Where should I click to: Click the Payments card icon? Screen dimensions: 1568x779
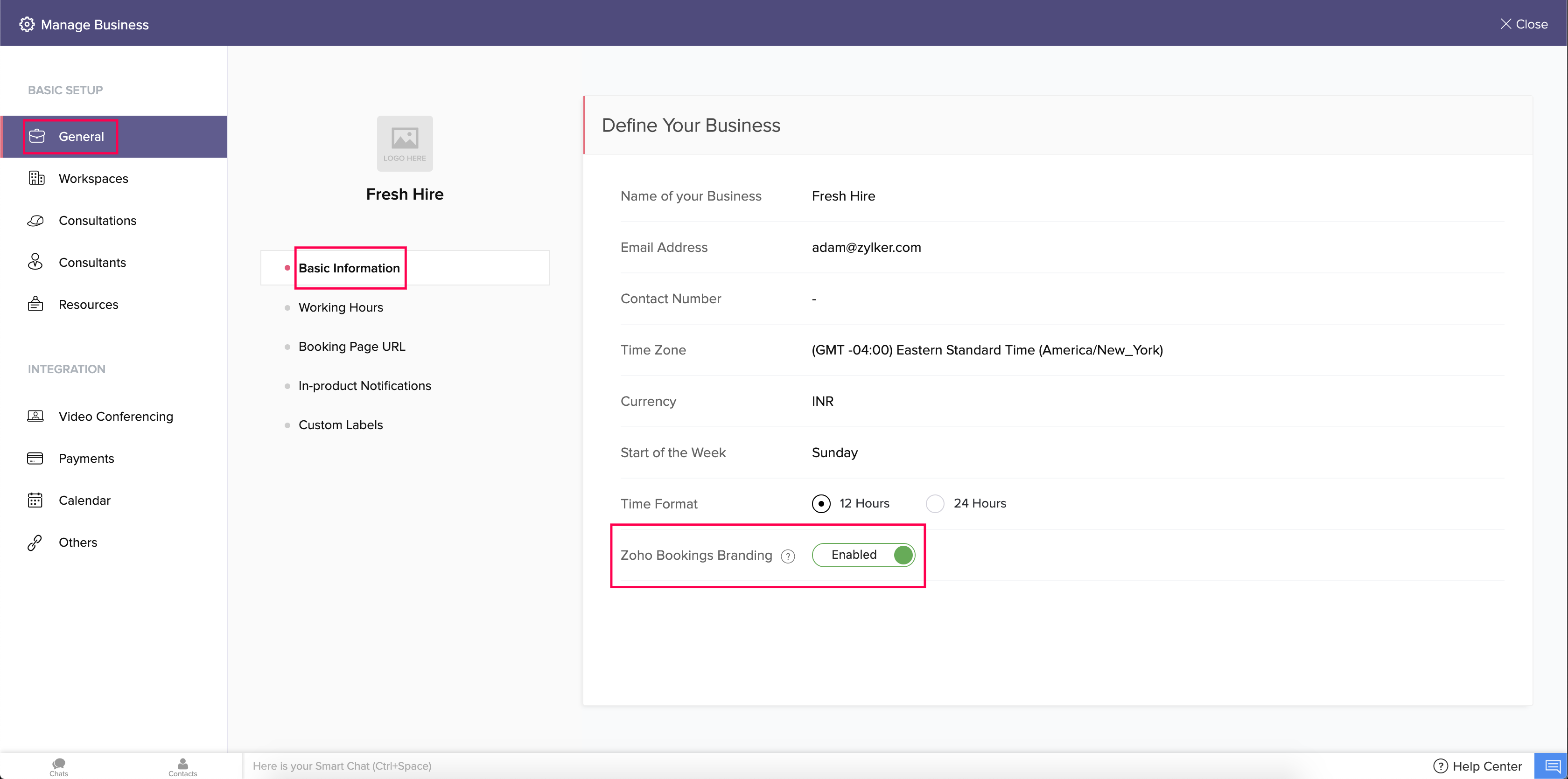35,458
